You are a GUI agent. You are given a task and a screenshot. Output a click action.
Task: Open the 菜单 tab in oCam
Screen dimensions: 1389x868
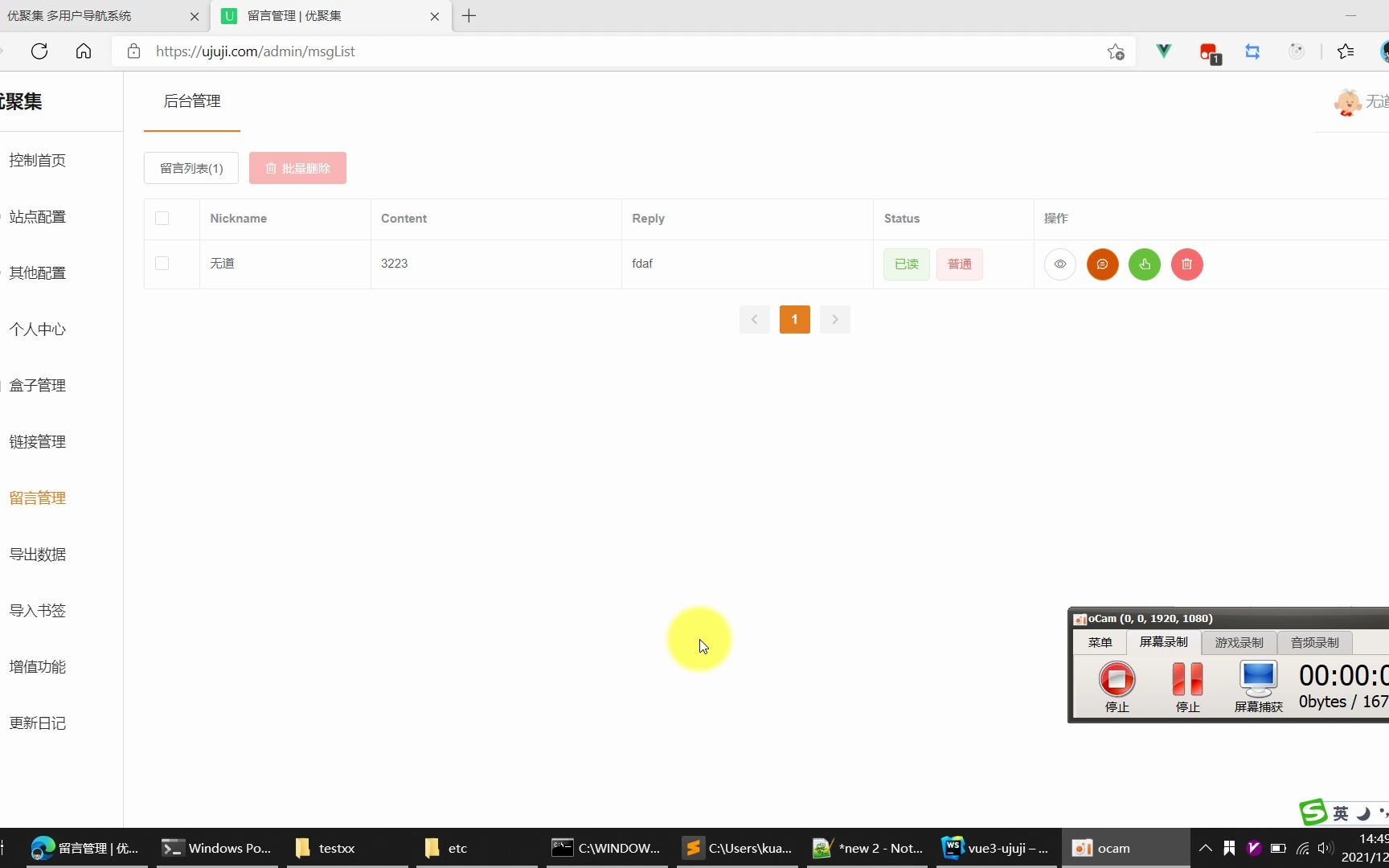tap(1100, 641)
